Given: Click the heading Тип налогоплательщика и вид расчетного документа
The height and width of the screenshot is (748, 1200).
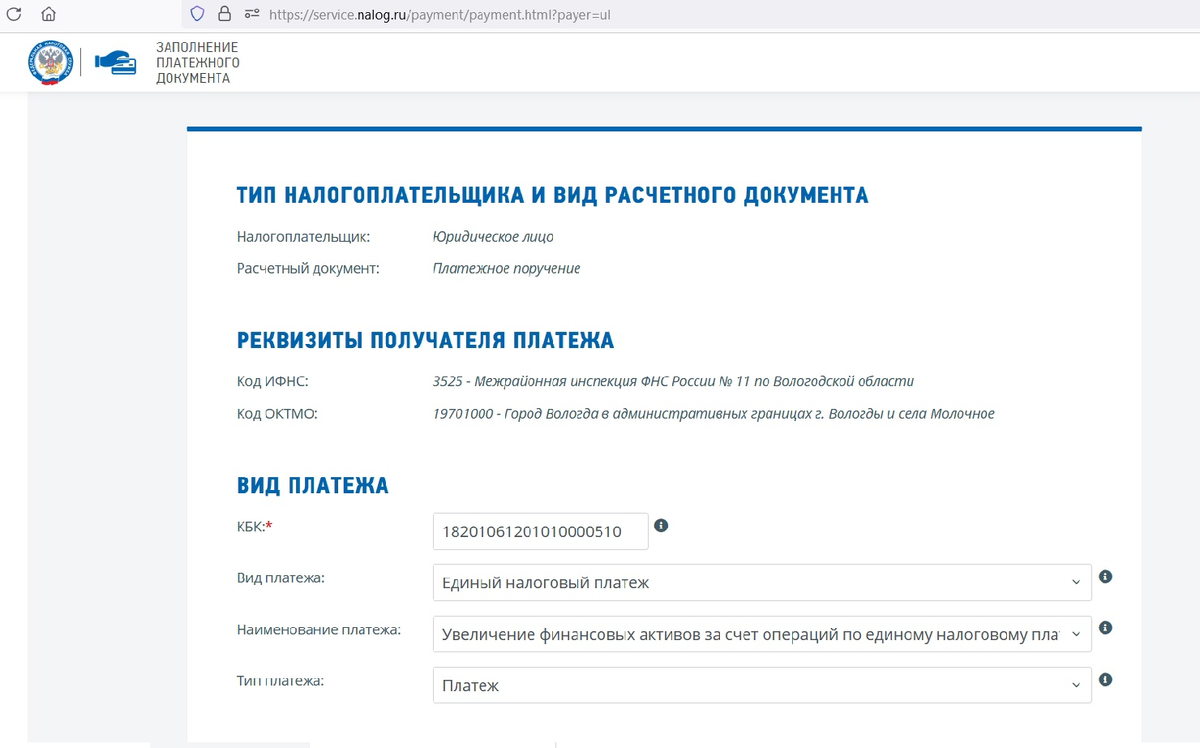Looking at the screenshot, I should point(553,195).
